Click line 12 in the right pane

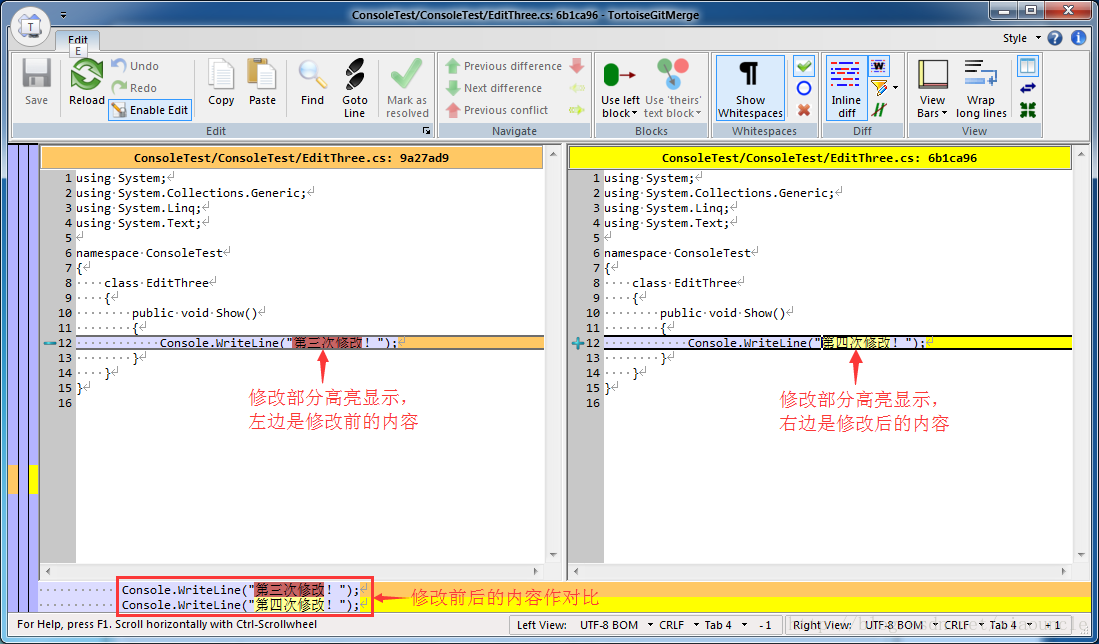tap(838, 343)
